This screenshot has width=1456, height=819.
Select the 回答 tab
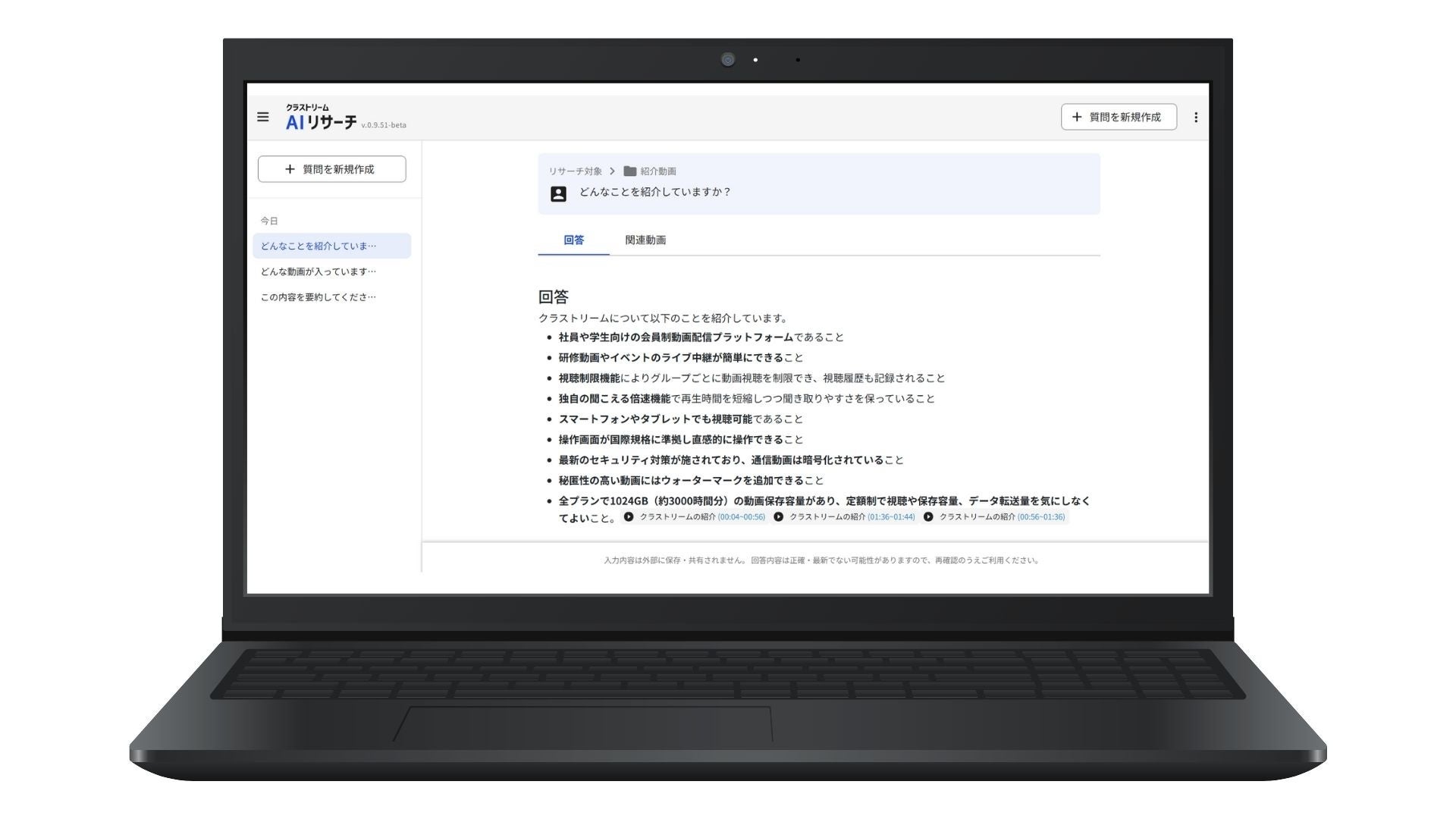pos(574,240)
